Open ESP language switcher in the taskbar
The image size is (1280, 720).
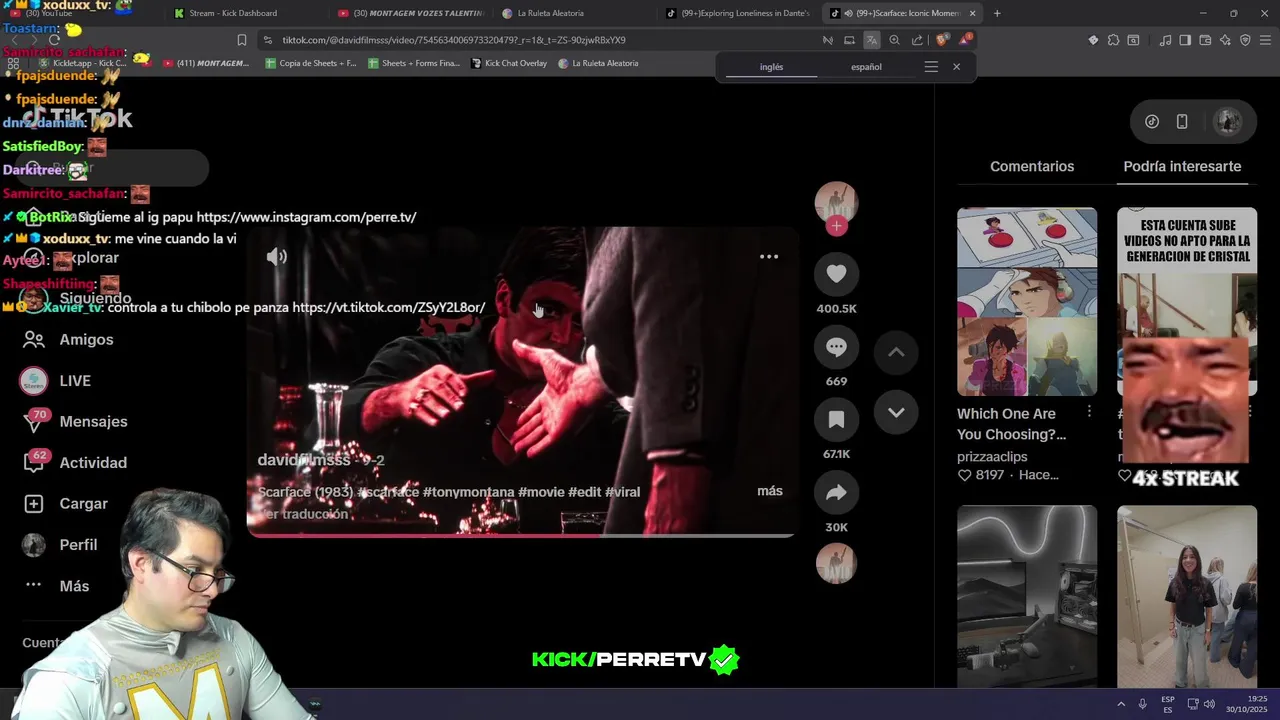click(x=1168, y=704)
